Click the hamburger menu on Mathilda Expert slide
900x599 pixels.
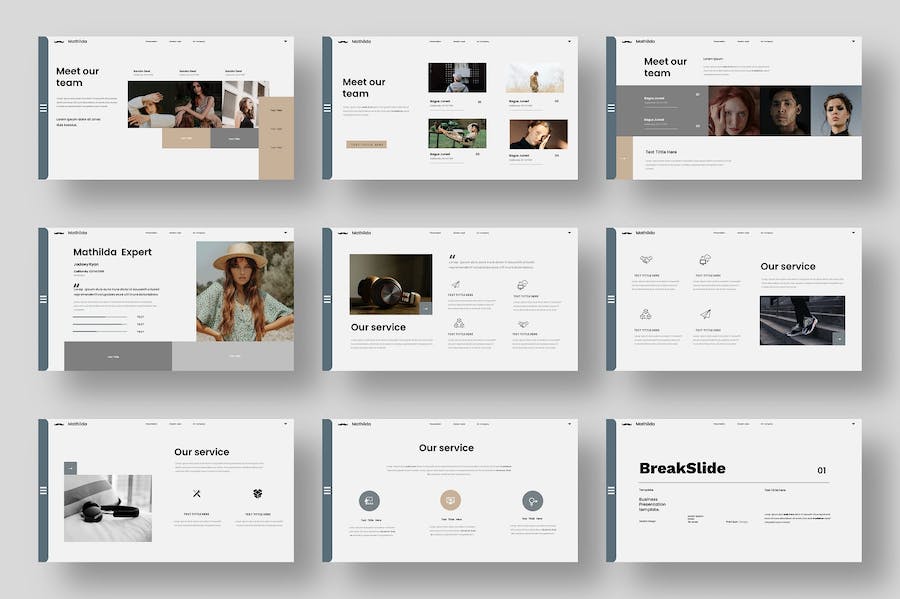pos(43,299)
